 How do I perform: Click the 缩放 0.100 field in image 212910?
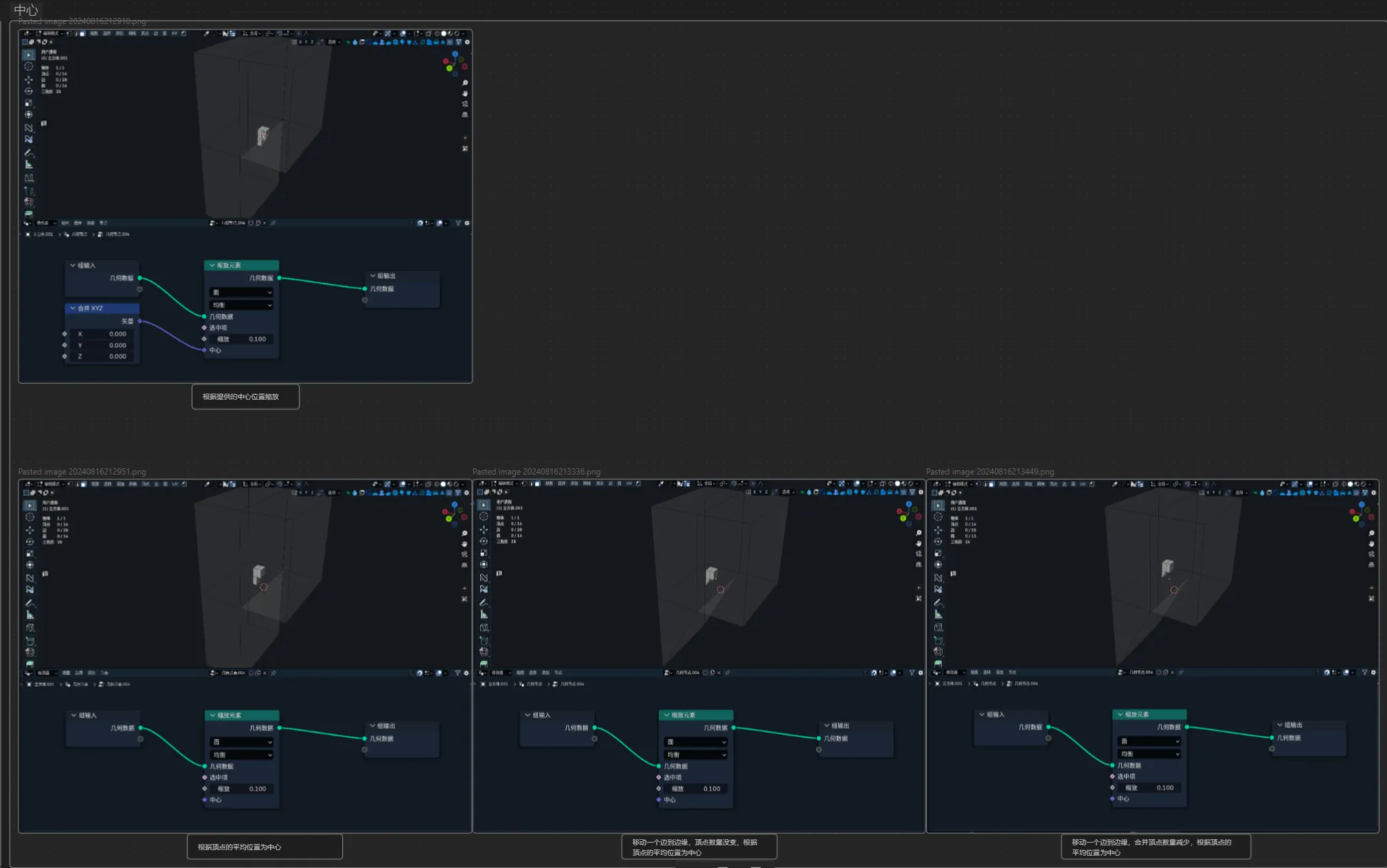[x=241, y=339]
